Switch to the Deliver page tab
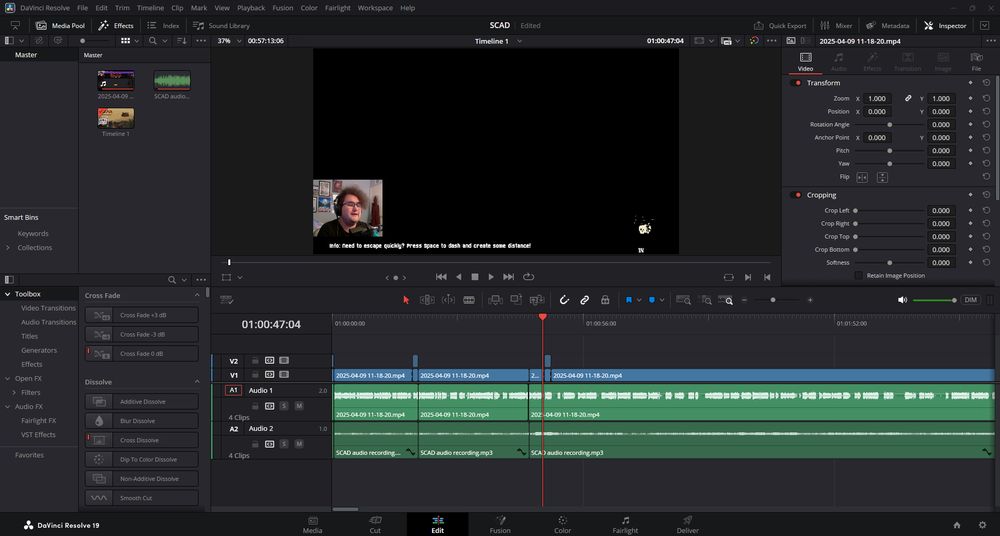This screenshot has height=536, width=1000. tap(687, 525)
